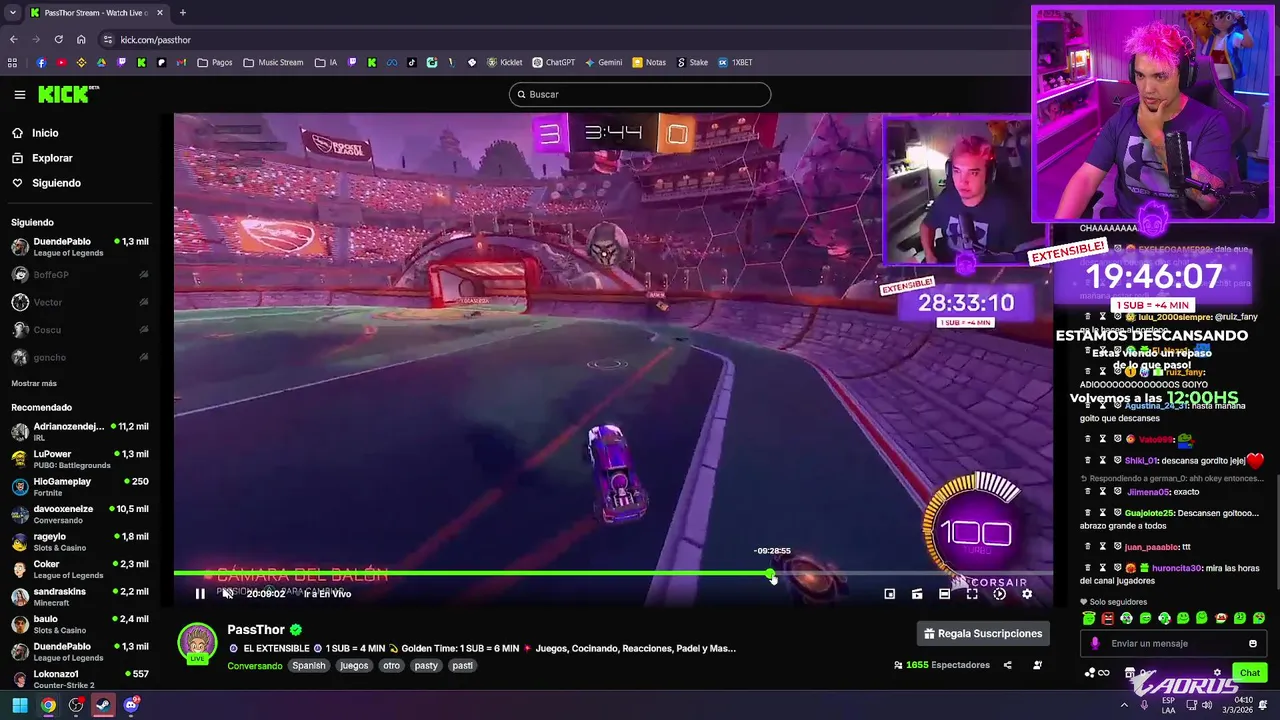Toggle picture-in-picture mini player
The image size is (1280, 720).
889,594
